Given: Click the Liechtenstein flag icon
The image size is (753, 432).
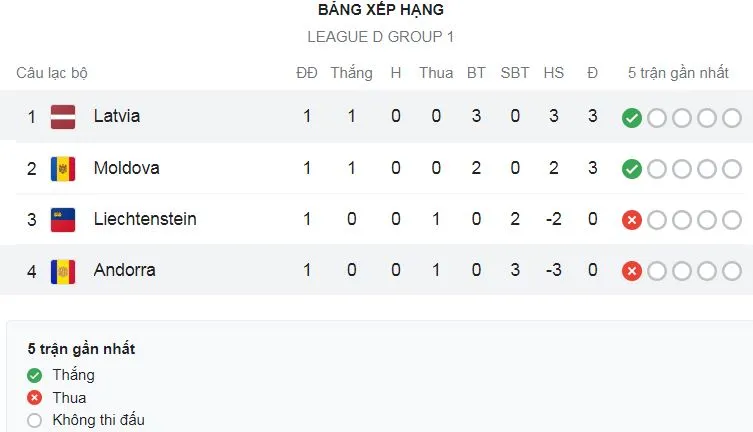Looking at the screenshot, I should point(63,219).
